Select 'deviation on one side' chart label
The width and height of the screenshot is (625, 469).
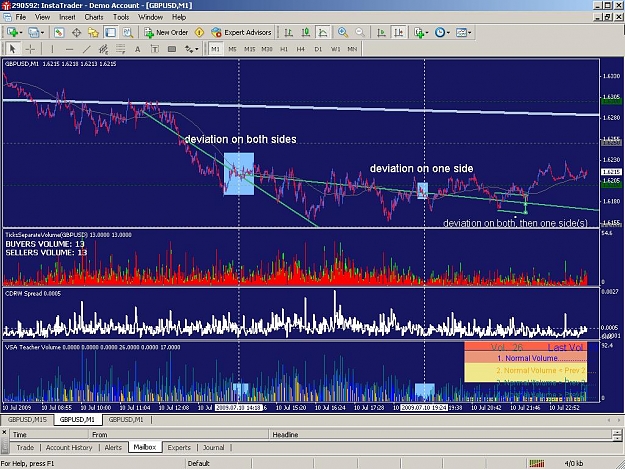tap(421, 168)
